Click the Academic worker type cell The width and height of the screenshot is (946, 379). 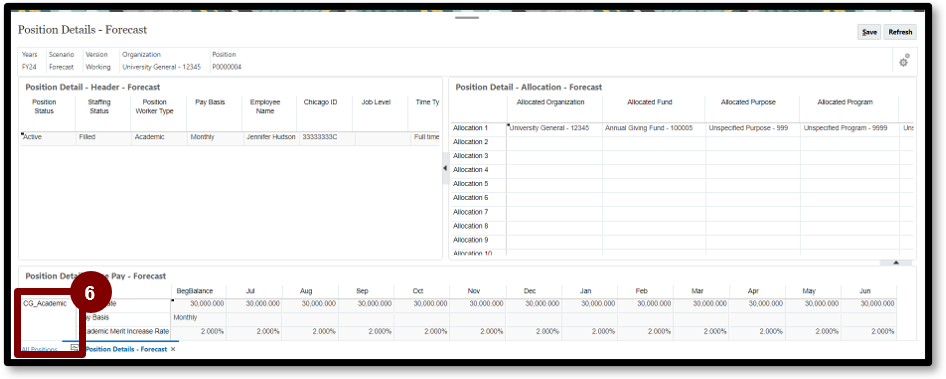pos(159,138)
